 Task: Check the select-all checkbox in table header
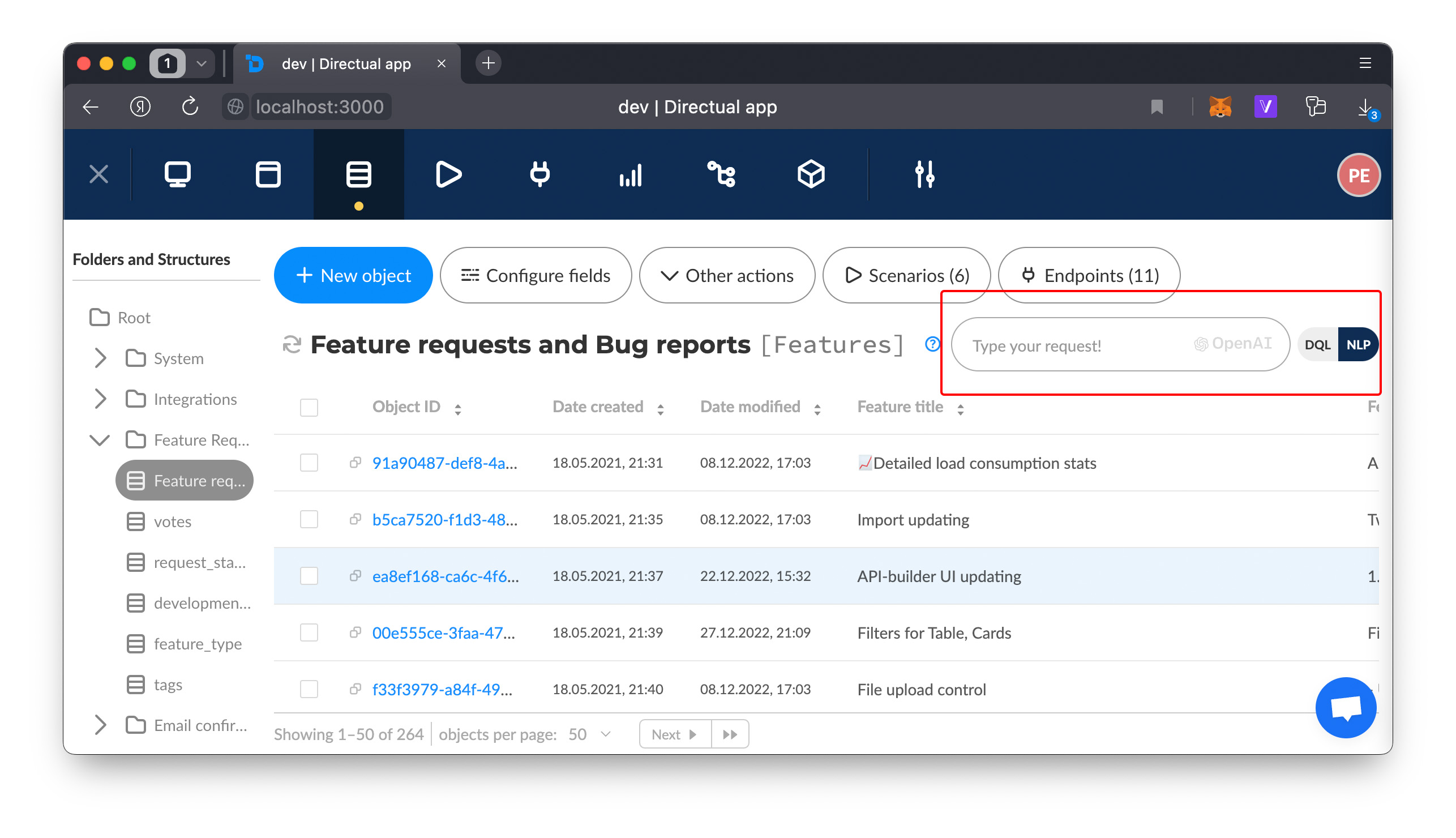309,408
